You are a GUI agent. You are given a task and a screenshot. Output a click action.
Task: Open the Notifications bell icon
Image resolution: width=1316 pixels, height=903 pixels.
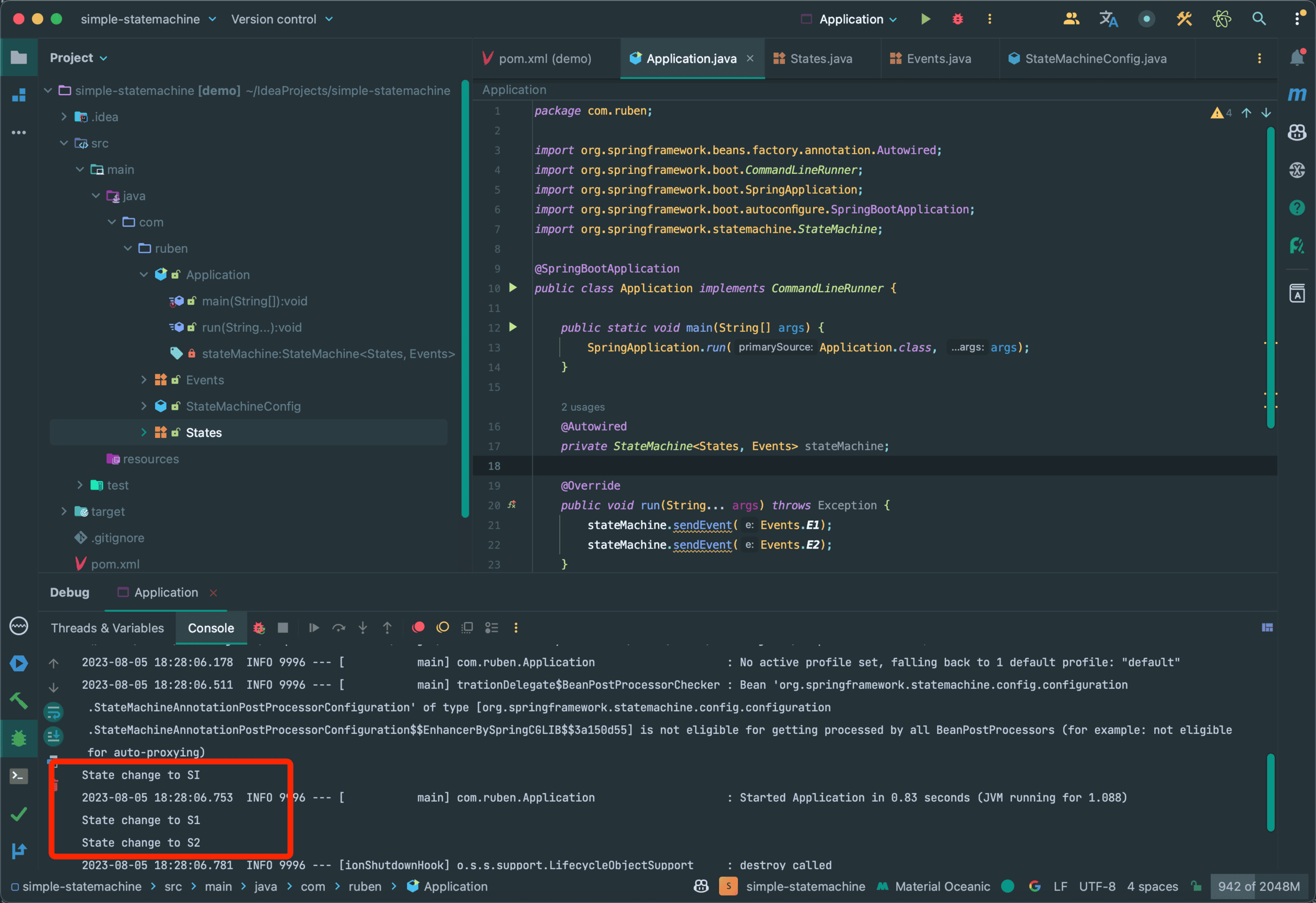click(x=1297, y=57)
